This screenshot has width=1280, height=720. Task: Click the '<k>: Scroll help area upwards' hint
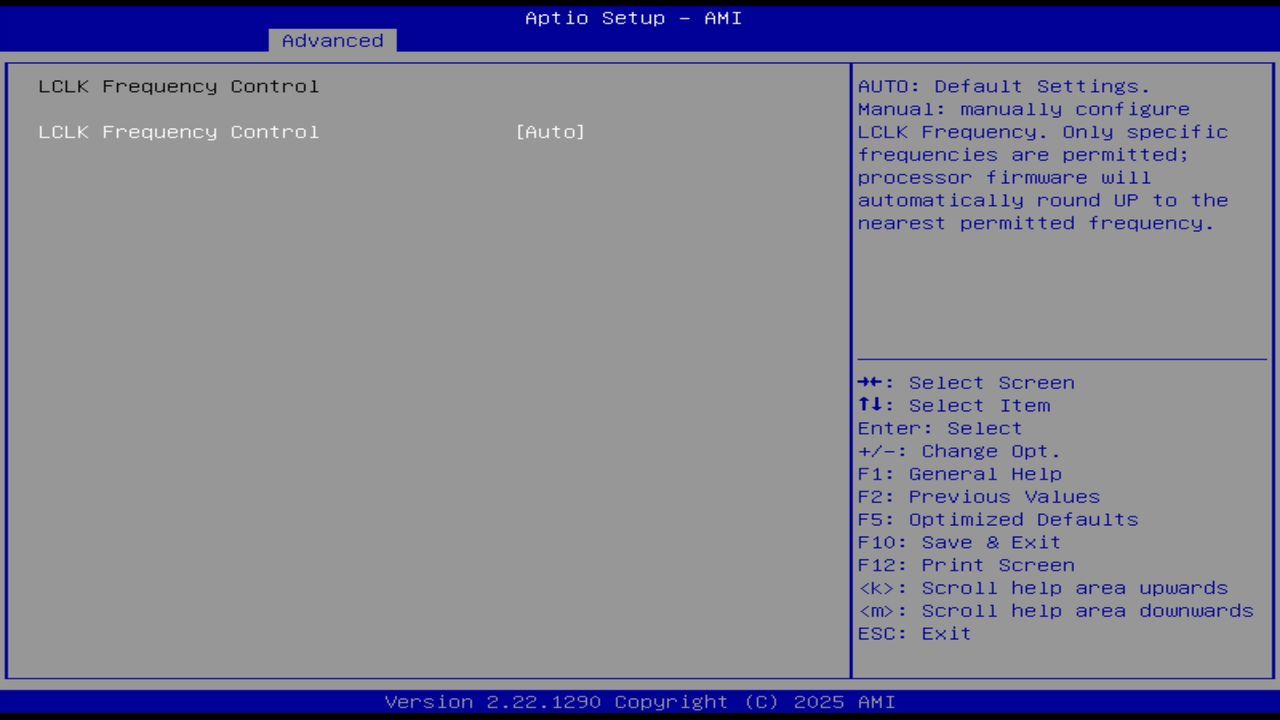click(x=1042, y=588)
